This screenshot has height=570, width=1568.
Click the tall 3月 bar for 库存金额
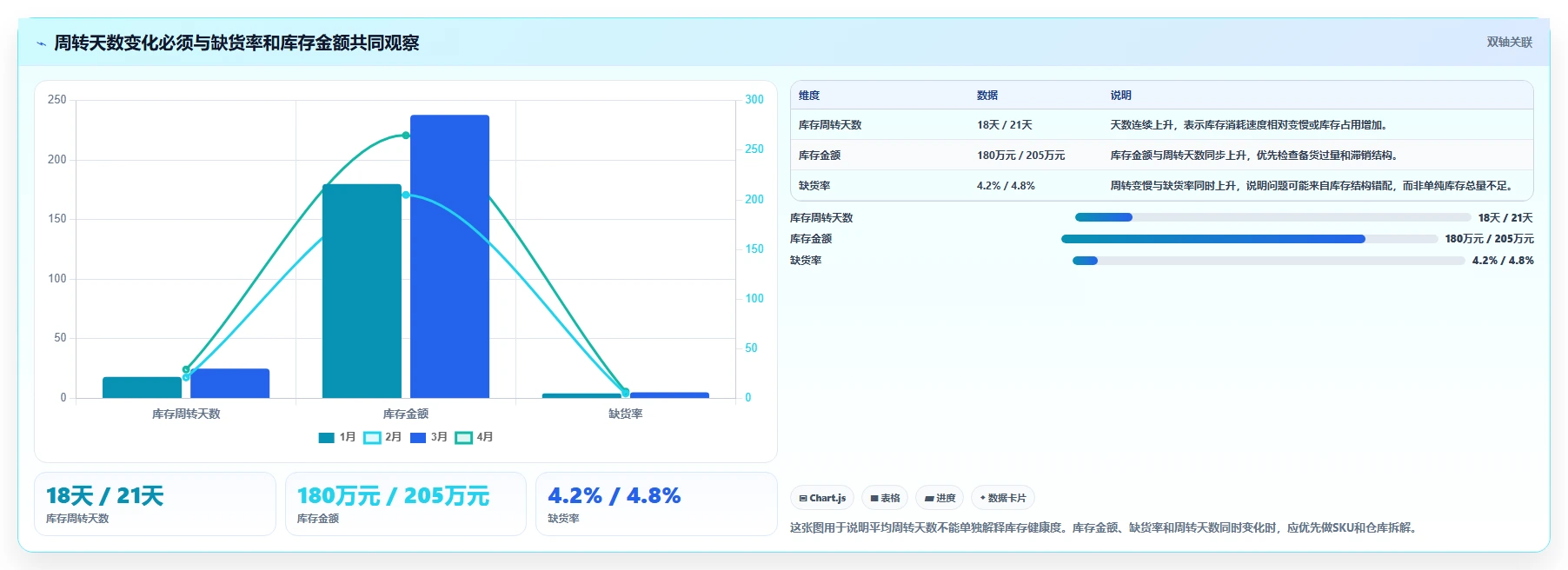coord(449,256)
